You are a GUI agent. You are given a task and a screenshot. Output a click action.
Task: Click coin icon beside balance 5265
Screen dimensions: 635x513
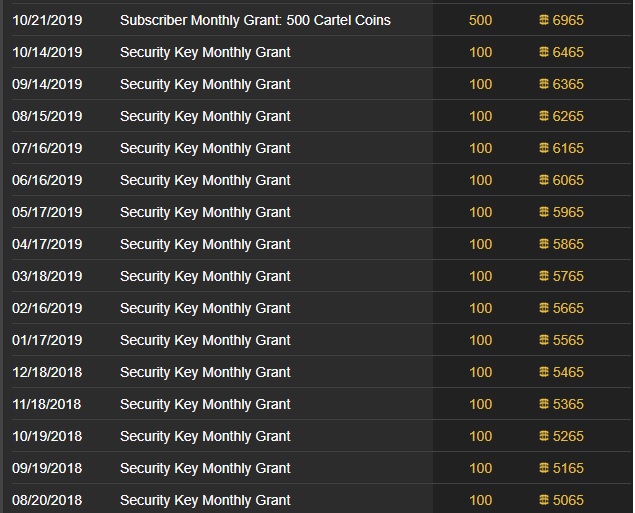pos(544,436)
